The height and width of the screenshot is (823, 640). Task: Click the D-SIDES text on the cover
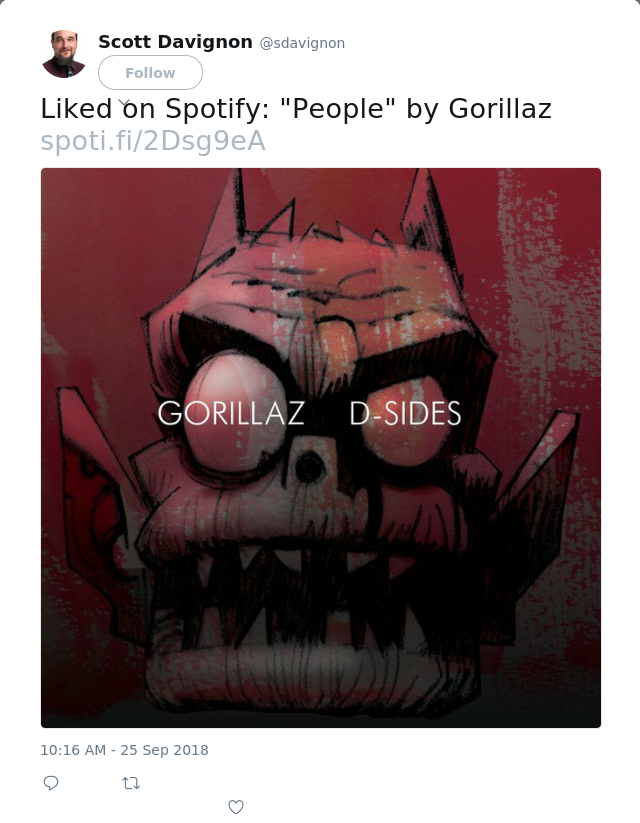405,413
